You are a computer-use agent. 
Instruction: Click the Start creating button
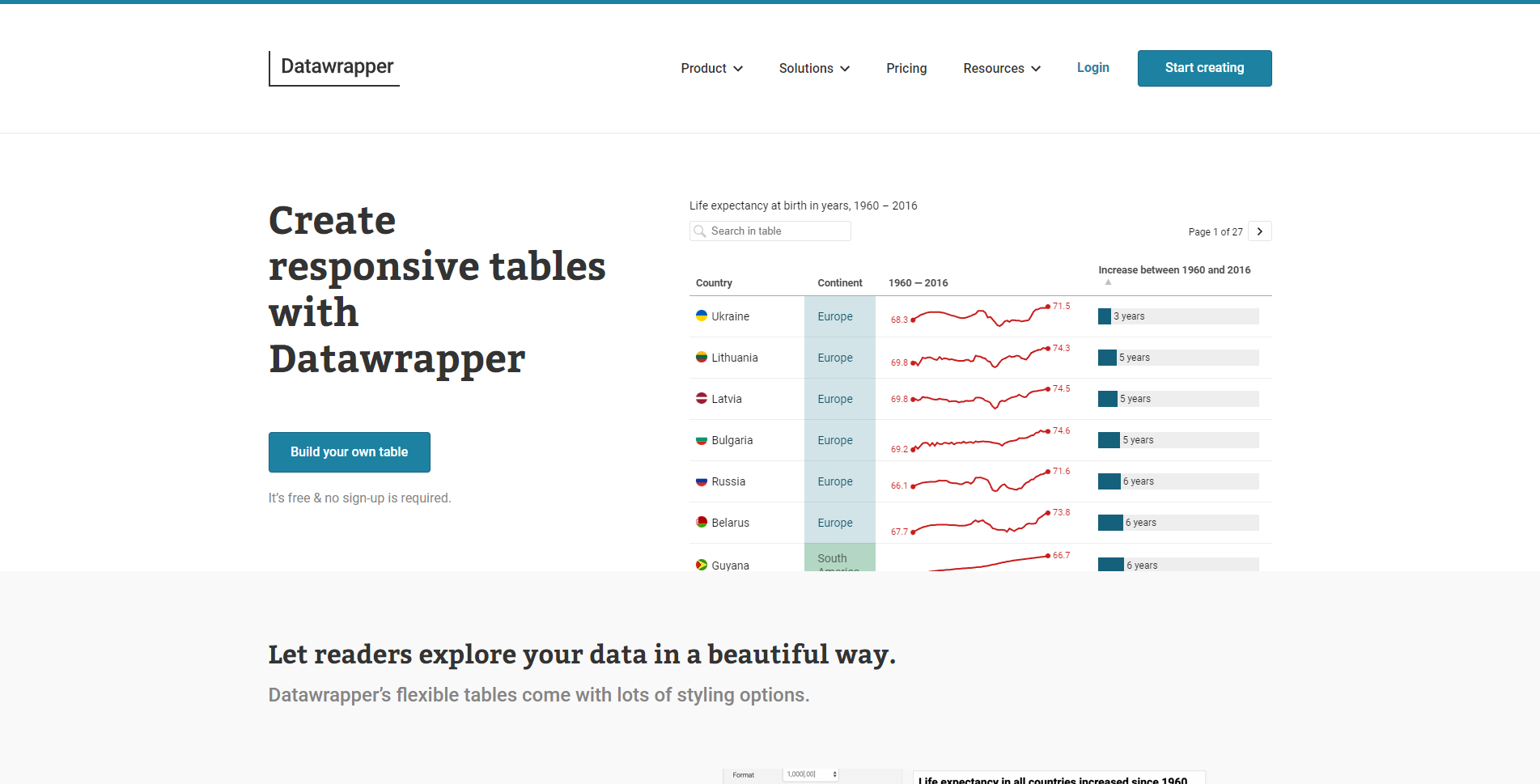pyautogui.click(x=1204, y=68)
